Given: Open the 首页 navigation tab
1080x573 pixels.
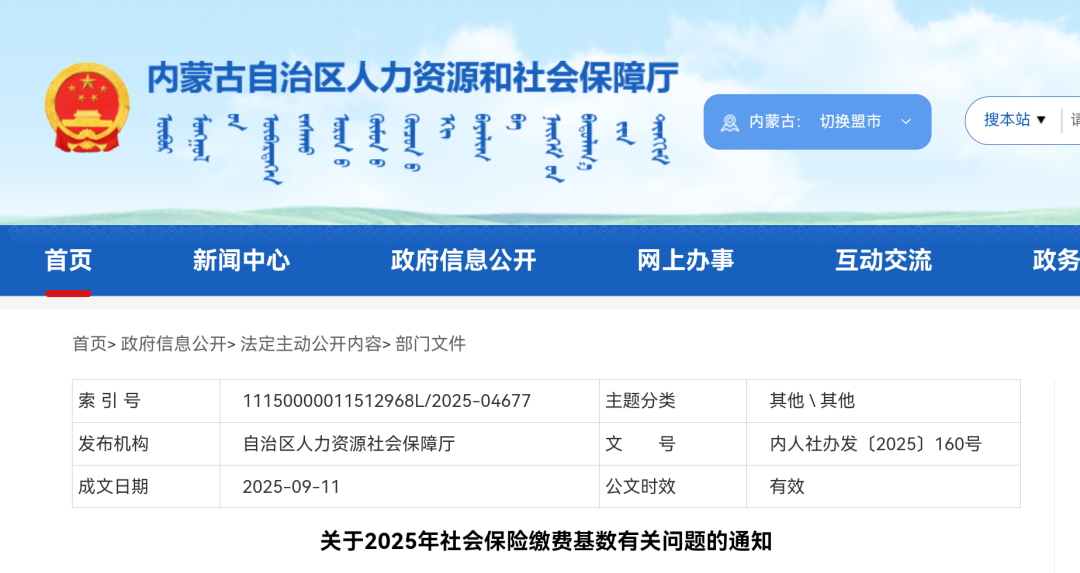Looking at the screenshot, I should pos(68,260).
